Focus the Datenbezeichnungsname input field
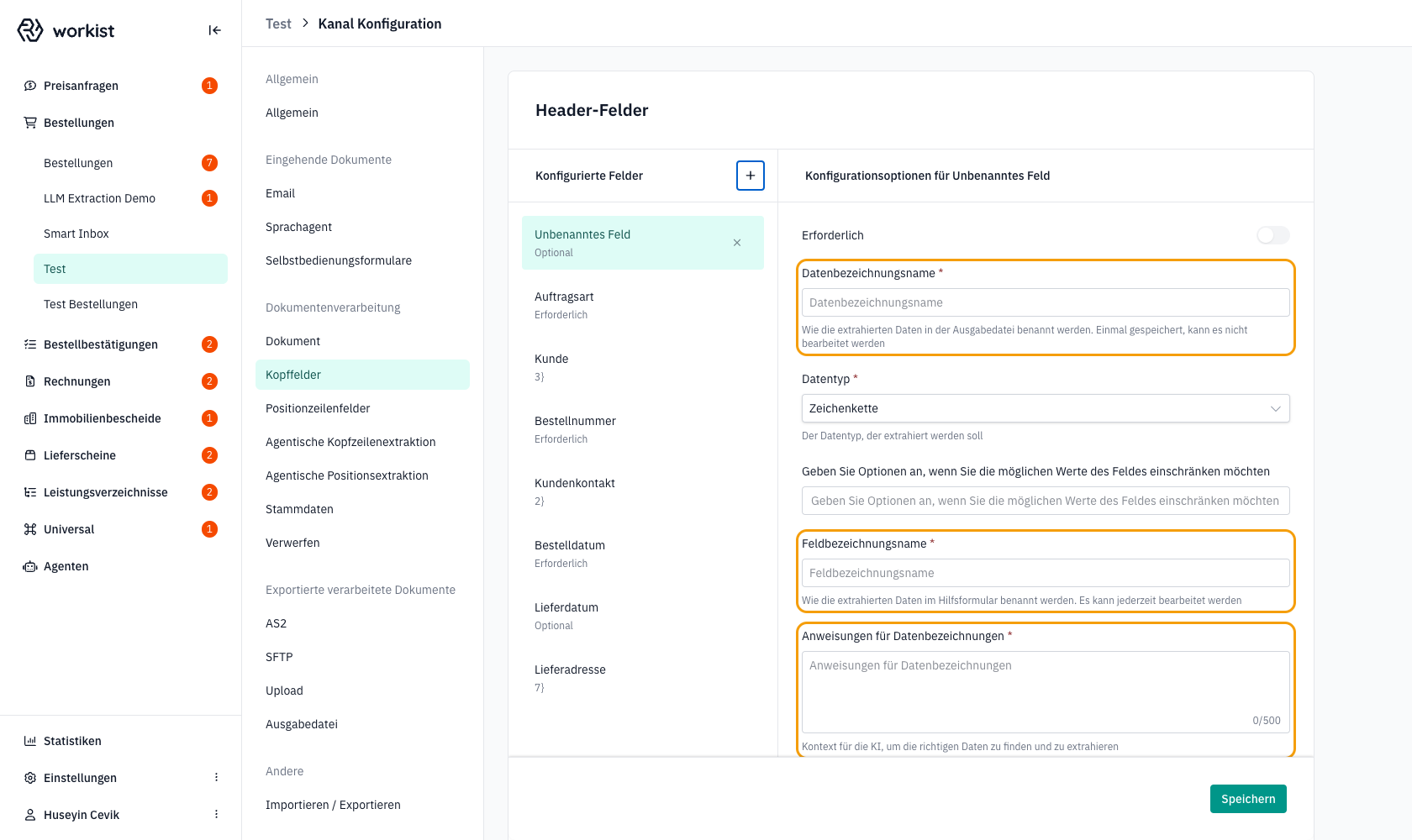The image size is (1412, 840). [1046, 302]
